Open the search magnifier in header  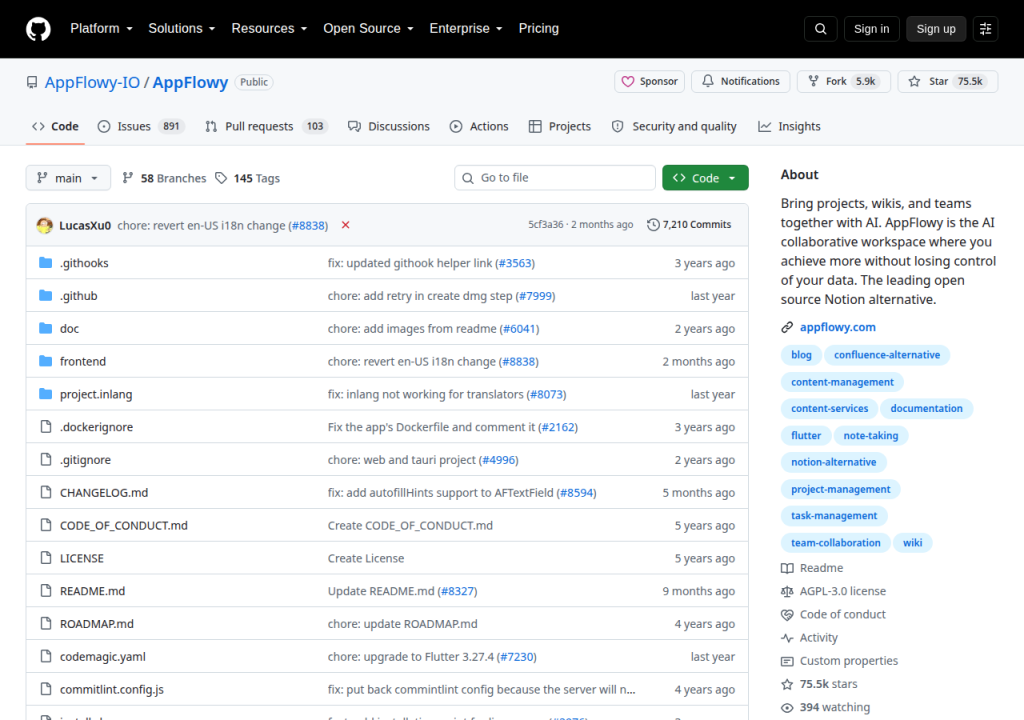(820, 29)
